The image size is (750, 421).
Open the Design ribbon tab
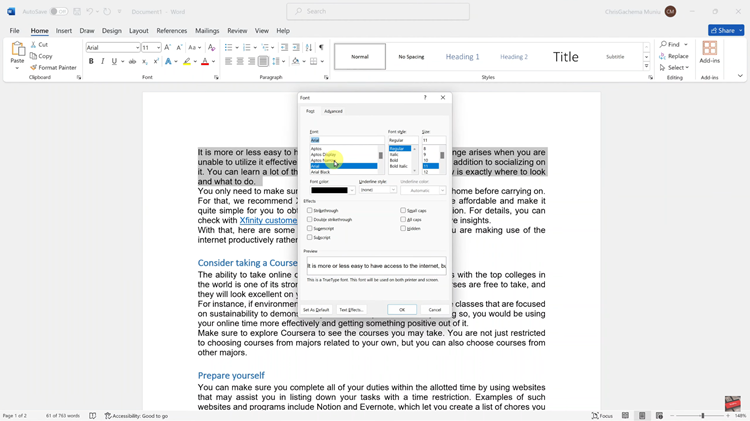pos(111,31)
